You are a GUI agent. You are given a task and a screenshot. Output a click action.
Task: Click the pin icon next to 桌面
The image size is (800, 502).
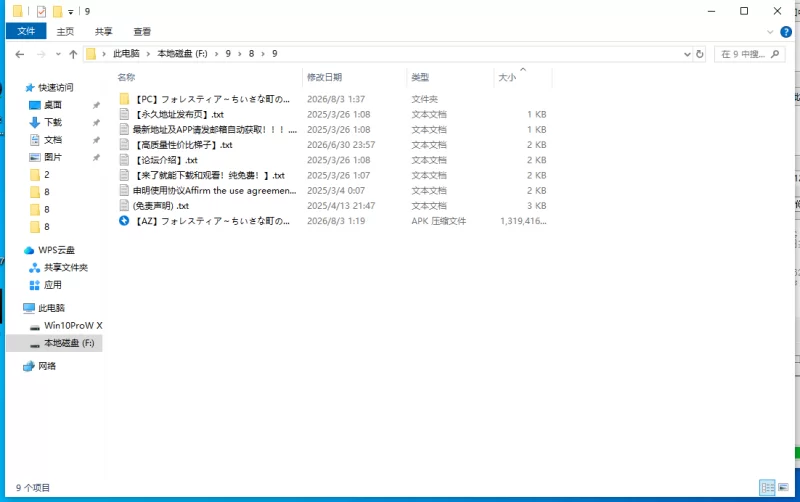(96, 105)
